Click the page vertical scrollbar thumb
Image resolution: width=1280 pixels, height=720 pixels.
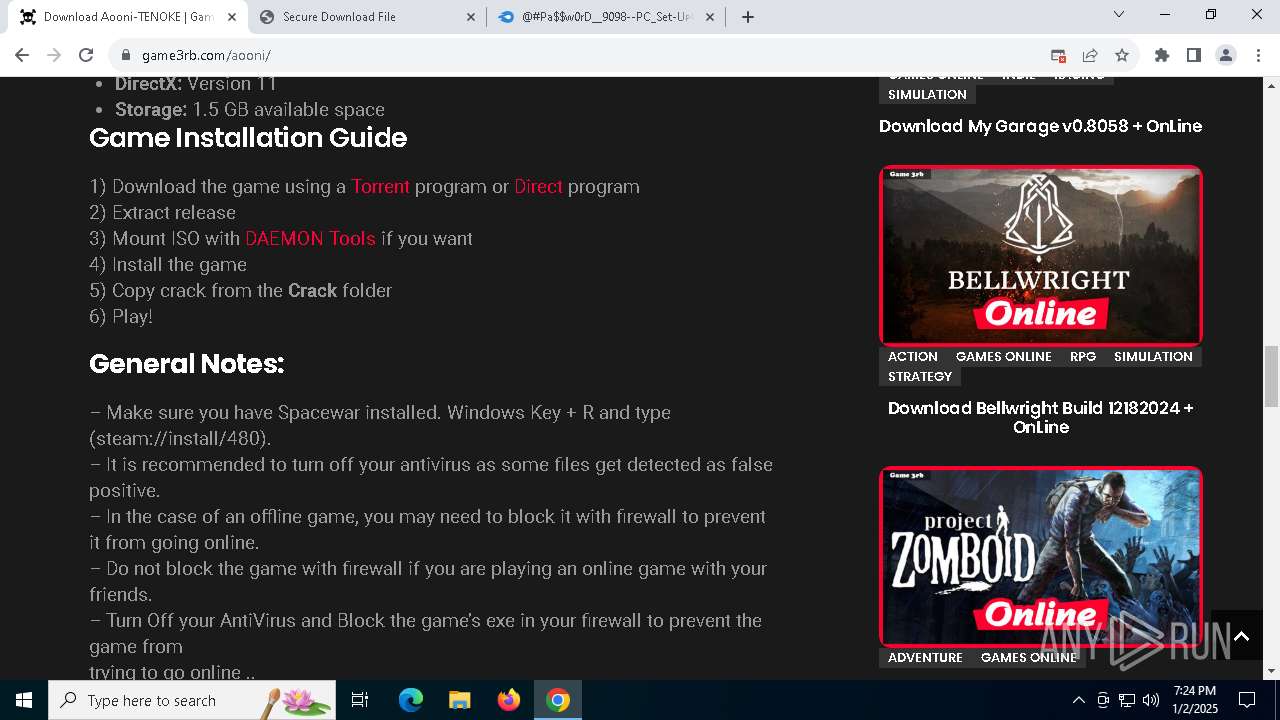point(1271,376)
